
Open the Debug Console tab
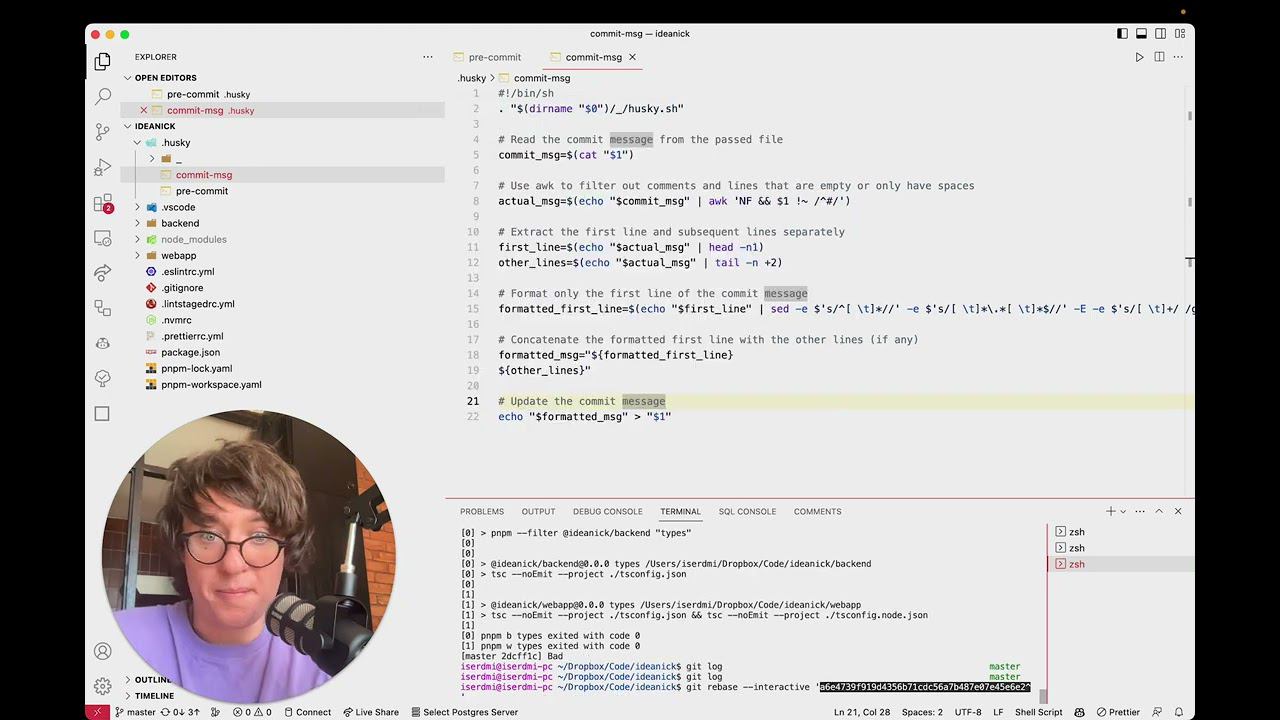pos(608,511)
